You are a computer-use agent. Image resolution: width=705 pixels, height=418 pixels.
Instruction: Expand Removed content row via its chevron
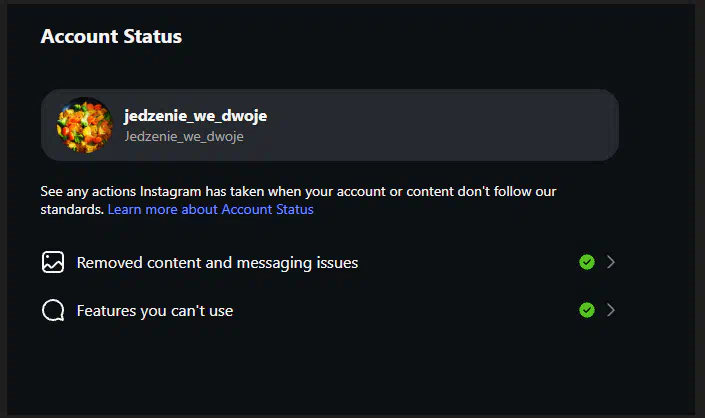[611, 263]
